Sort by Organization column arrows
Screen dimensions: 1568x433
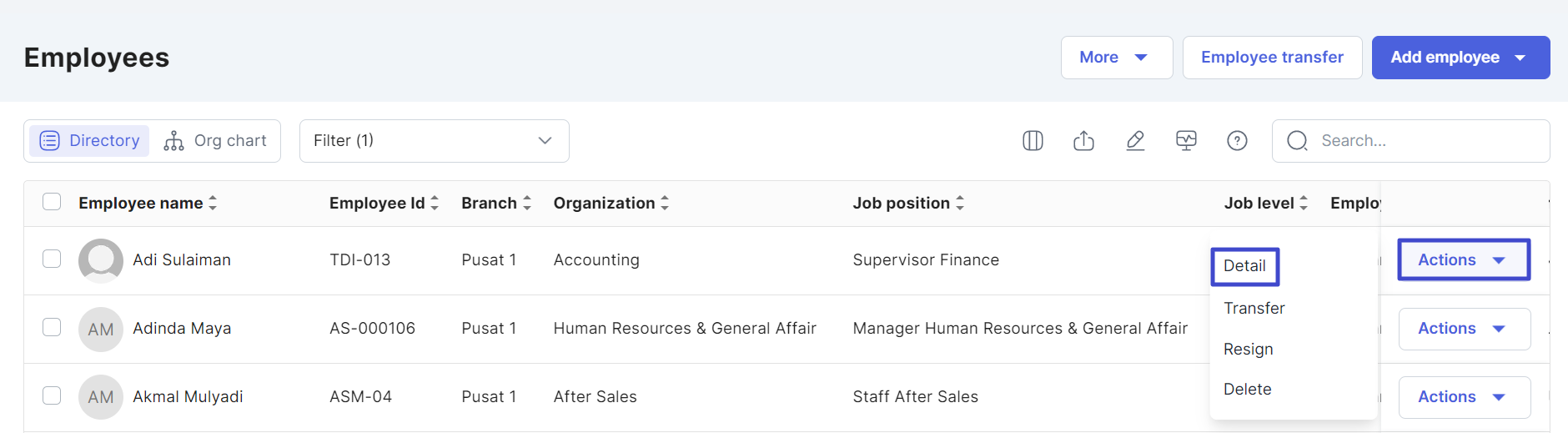tap(665, 203)
